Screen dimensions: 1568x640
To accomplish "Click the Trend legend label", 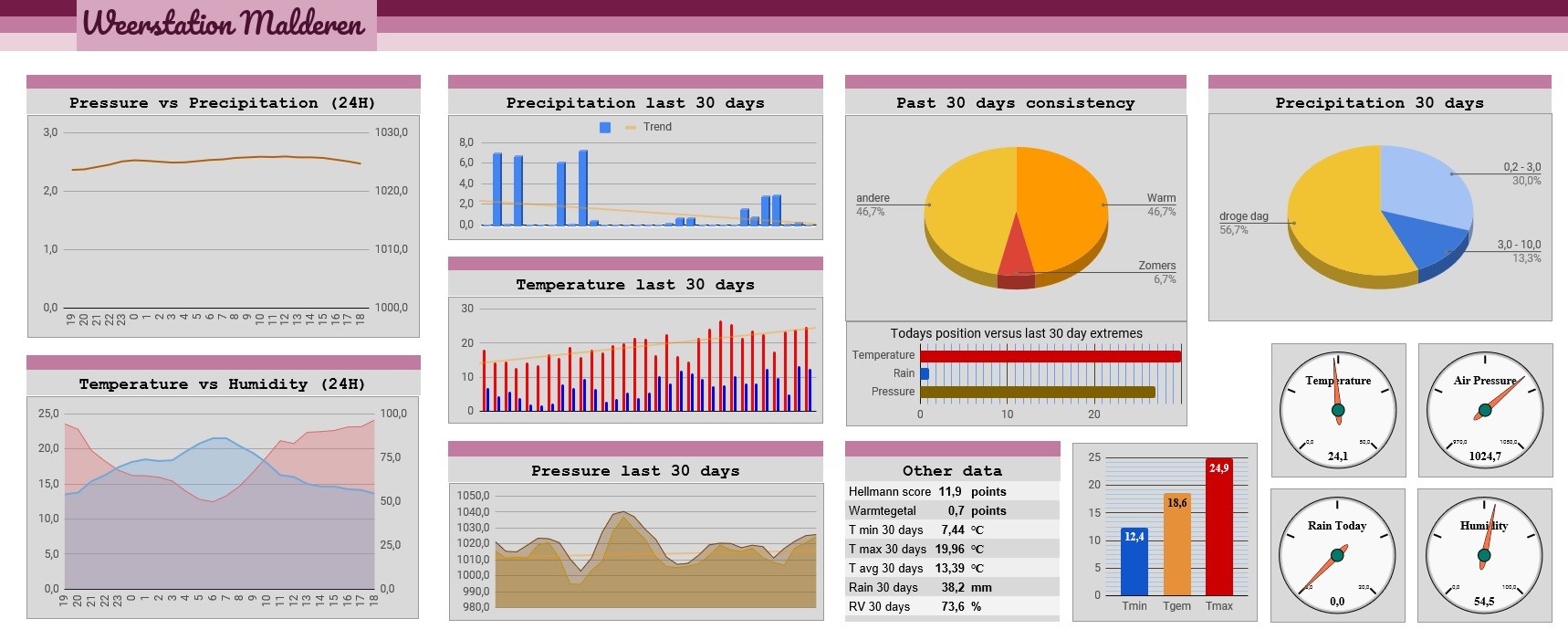I will (x=657, y=127).
